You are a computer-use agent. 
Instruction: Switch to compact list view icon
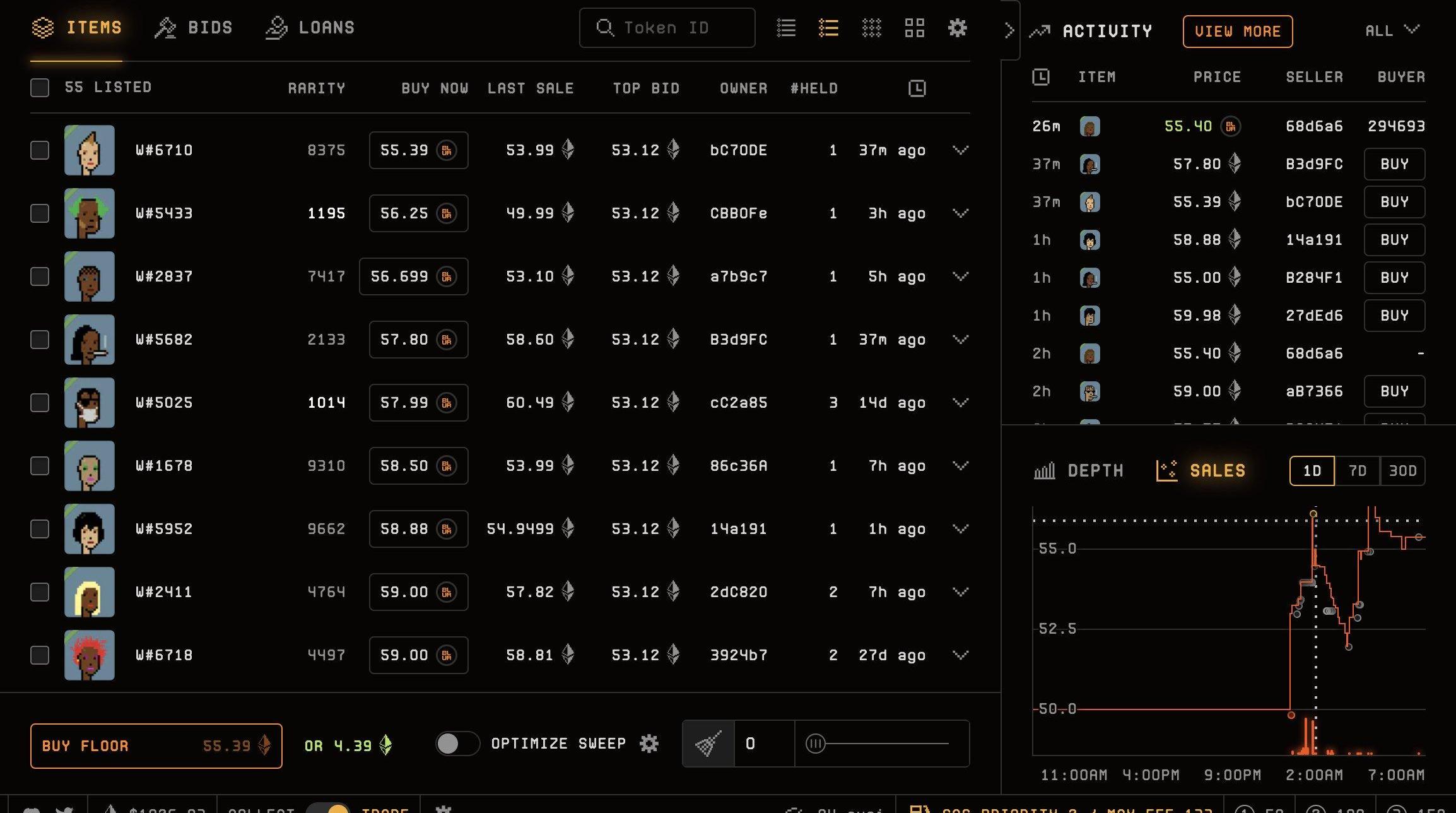click(x=786, y=28)
